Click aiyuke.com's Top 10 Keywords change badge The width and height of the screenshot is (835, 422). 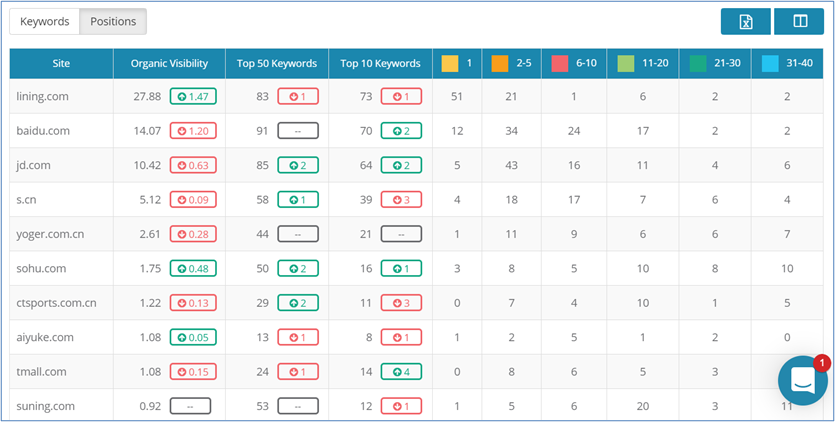(402, 337)
